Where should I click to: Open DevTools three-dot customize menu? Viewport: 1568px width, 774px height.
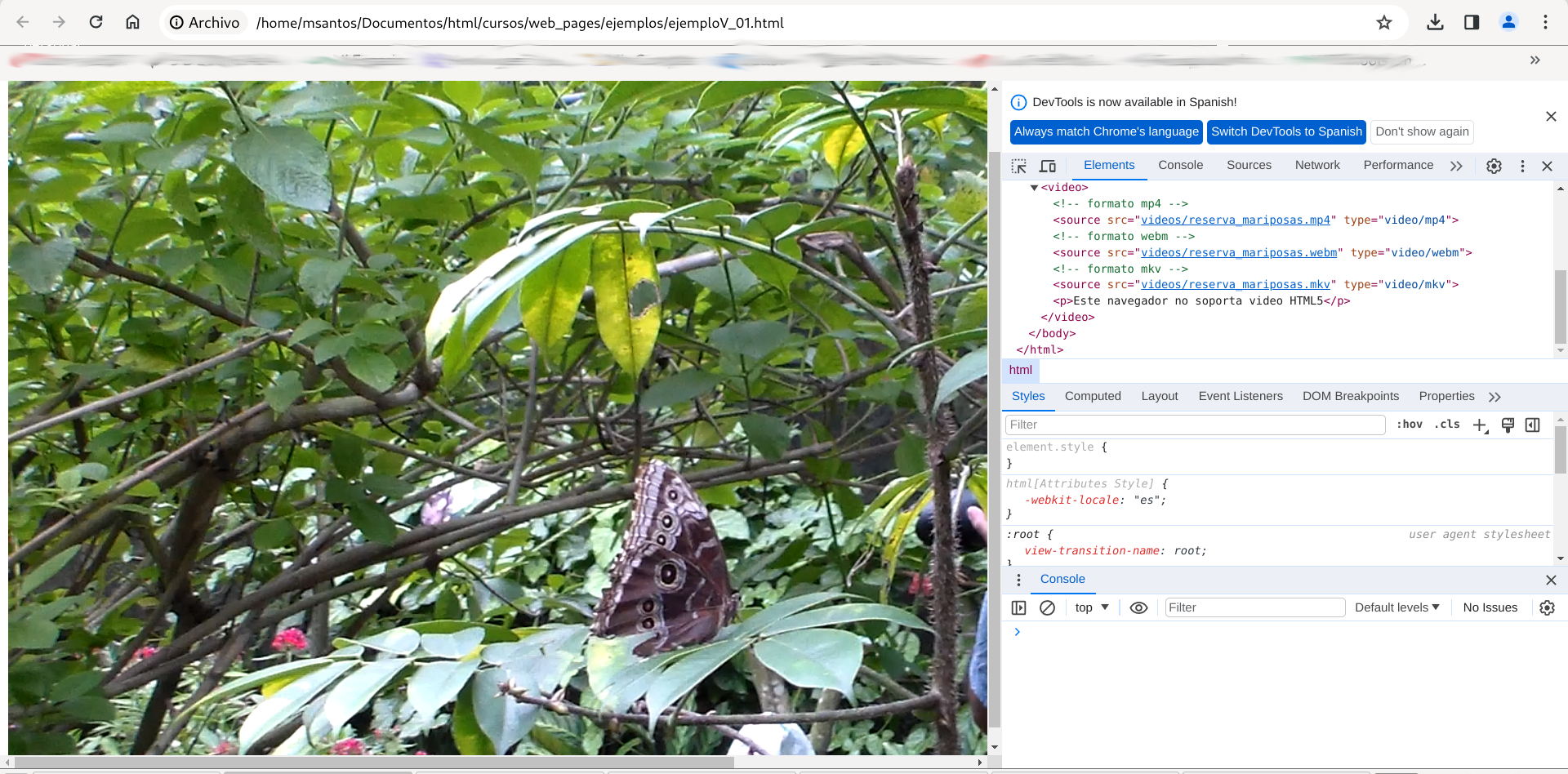(1522, 166)
